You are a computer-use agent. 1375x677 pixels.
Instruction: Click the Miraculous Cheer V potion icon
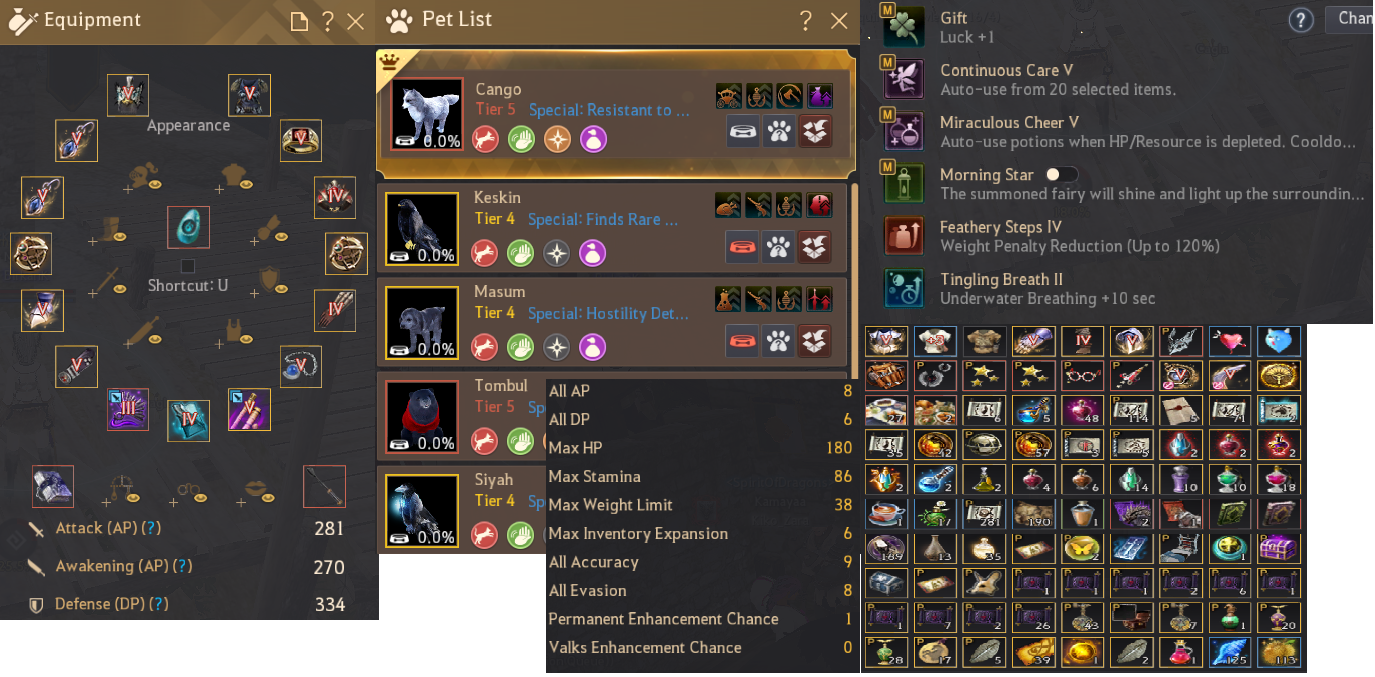[x=904, y=131]
